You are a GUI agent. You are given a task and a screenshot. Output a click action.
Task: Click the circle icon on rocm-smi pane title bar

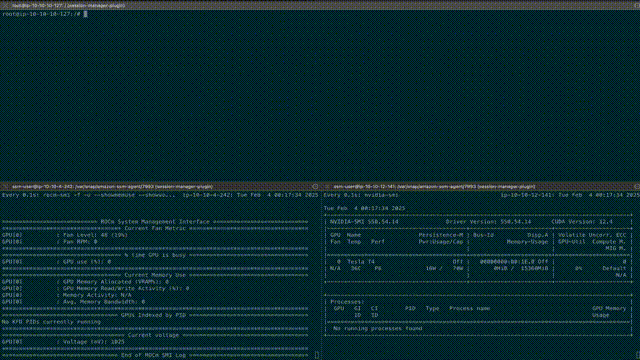[x=315, y=187]
